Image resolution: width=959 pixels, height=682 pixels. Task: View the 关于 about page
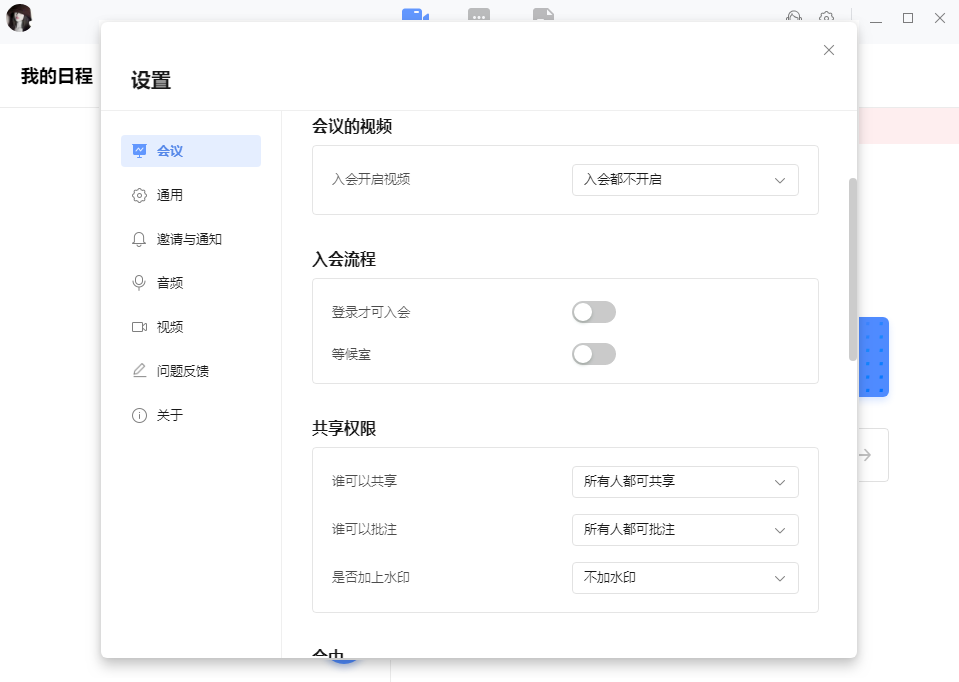pyautogui.click(x=166, y=414)
